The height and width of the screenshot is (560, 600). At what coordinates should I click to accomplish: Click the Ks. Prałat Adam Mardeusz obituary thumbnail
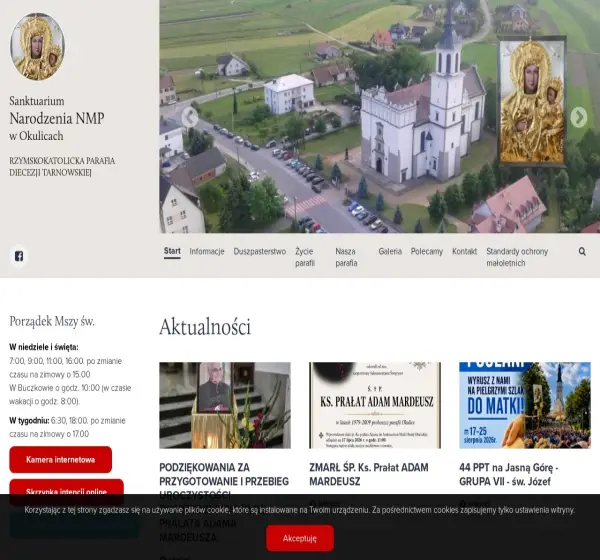pos(375,405)
